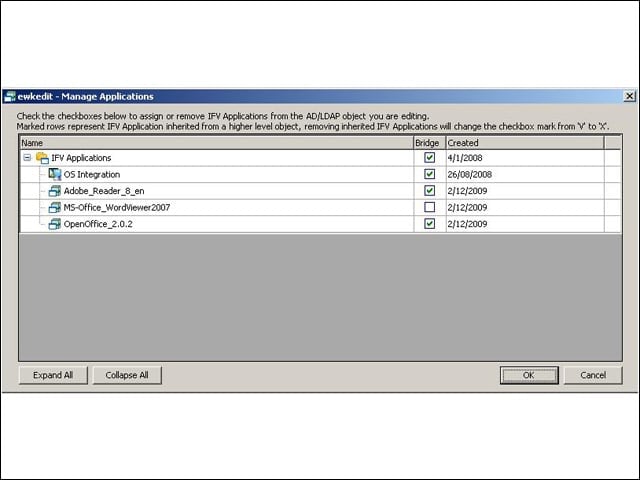The height and width of the screenshot is (480, 640).
Task: Click the Expand All button
Action: 53,375
